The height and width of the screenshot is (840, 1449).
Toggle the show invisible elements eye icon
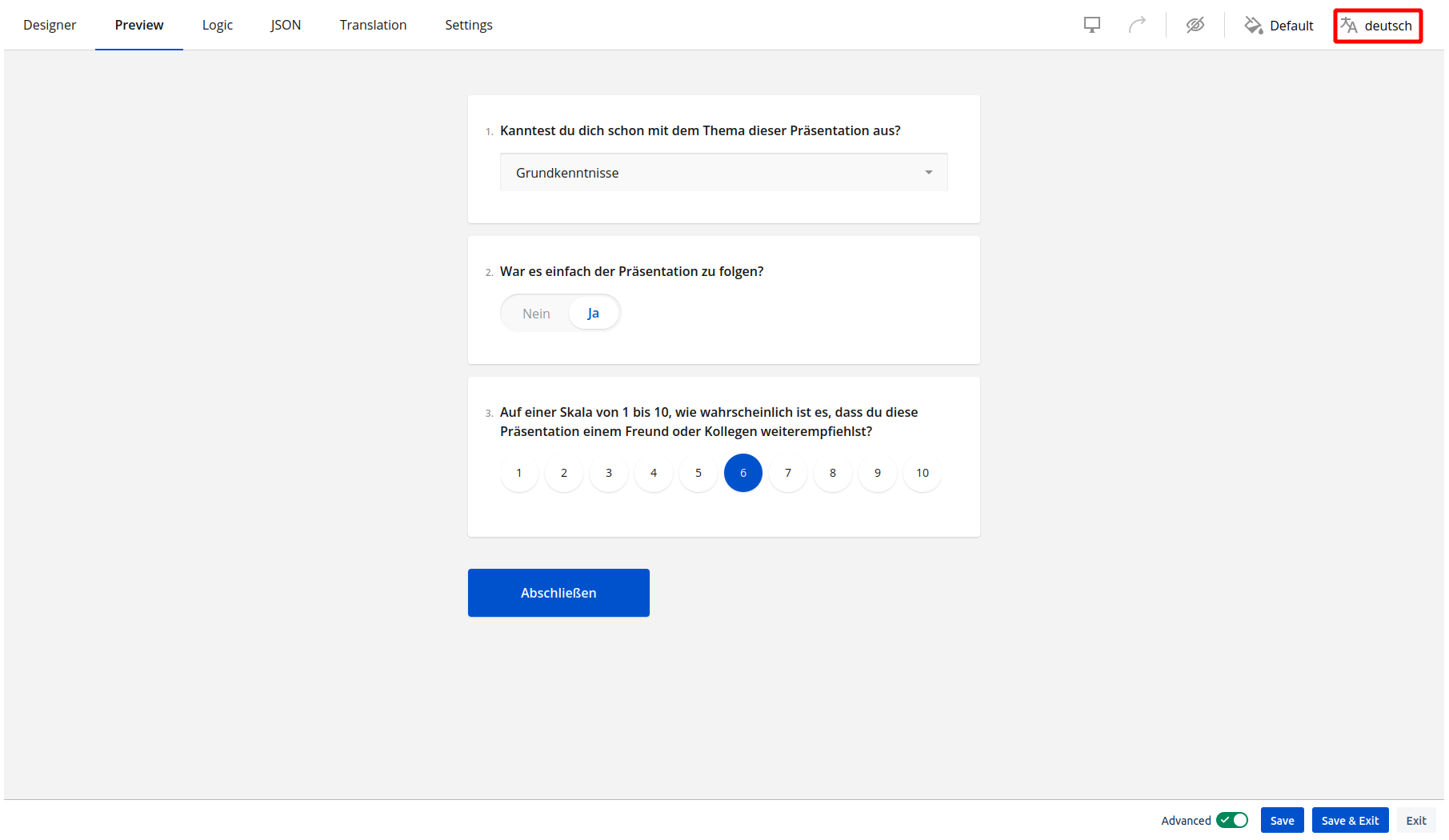coord(1195,25)
